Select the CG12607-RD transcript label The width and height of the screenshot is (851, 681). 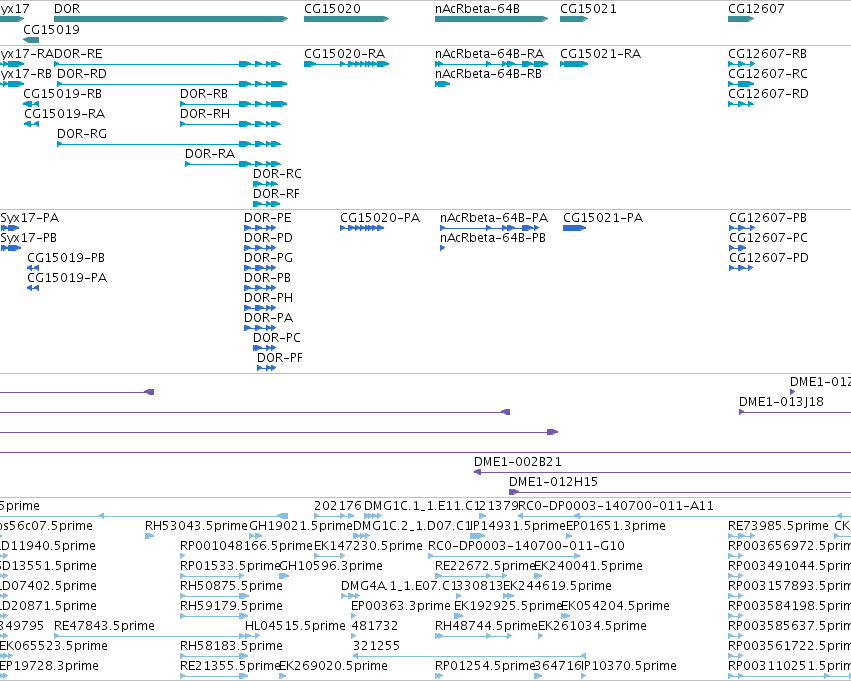pyautogui.click(x=769, y=94)
